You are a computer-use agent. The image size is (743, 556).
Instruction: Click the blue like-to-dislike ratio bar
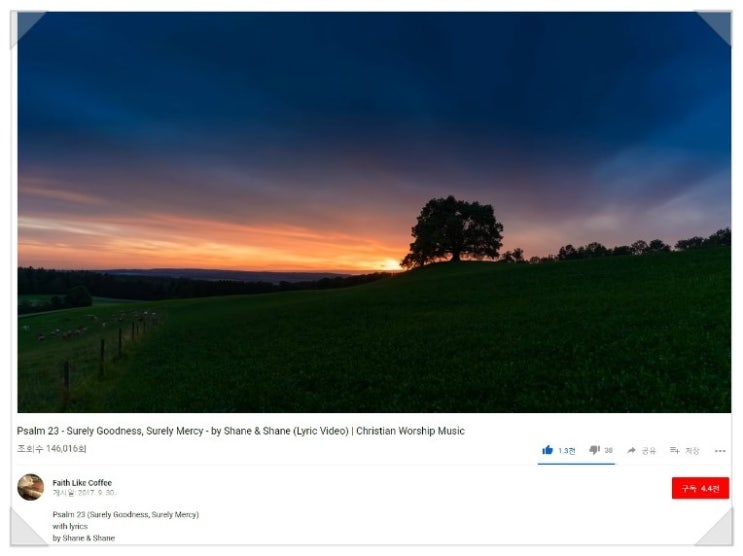(576, 464)
